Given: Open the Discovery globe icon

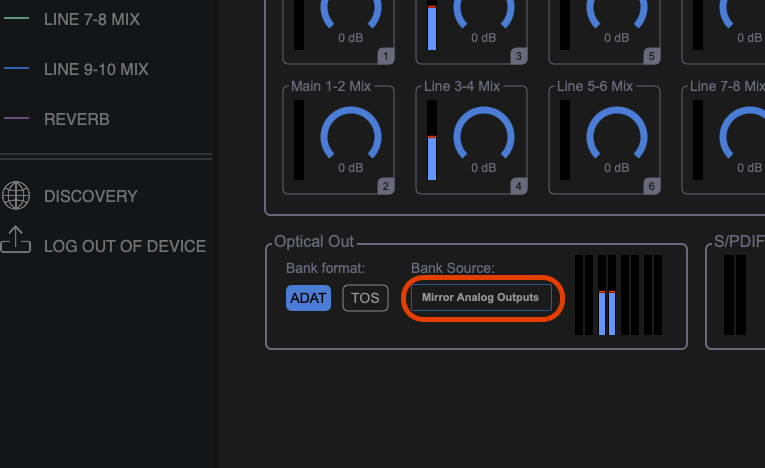Looking at the screenshot, I should (16, 196).
